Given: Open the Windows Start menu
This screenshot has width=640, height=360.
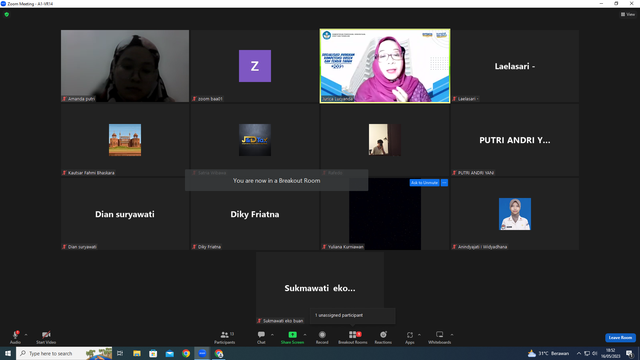Looking at the screenshot, I should 8,353.
